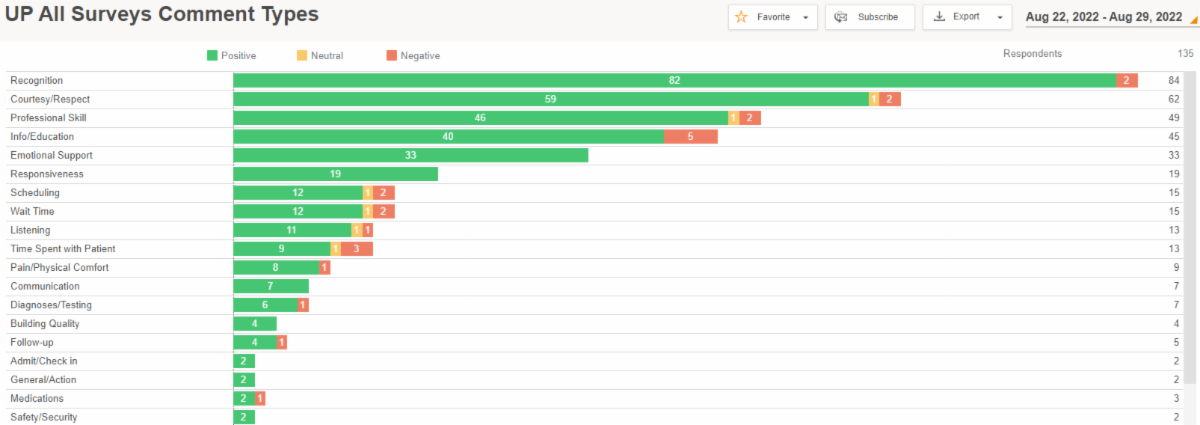
Task: Open the Favorite dropdown arrow
Action: point(805,17)
